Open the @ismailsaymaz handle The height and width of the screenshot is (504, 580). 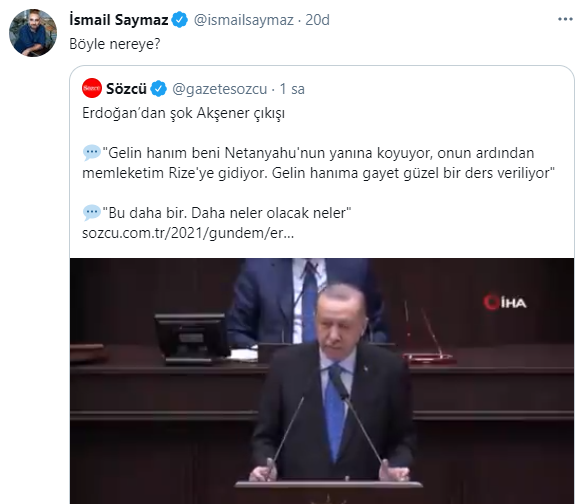point(244,20)
